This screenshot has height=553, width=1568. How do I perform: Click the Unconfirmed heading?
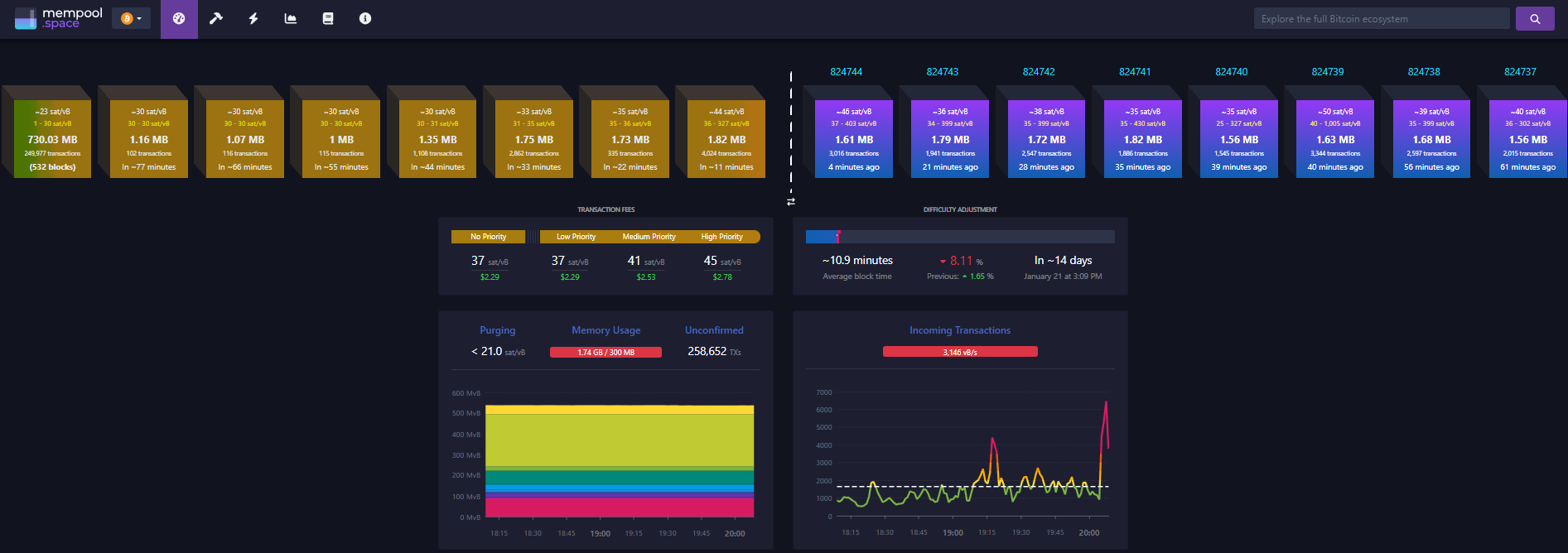pos(714,330)
